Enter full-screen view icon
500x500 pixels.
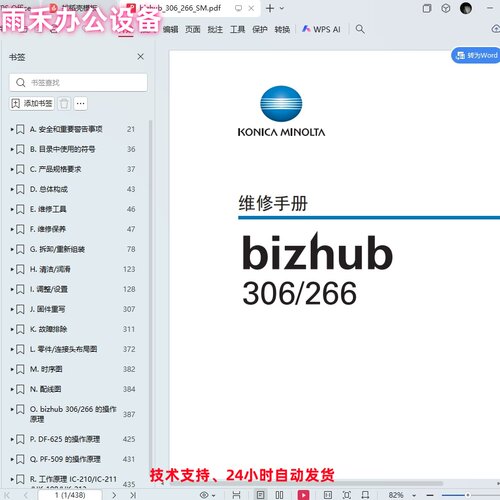tap(347, 495)
